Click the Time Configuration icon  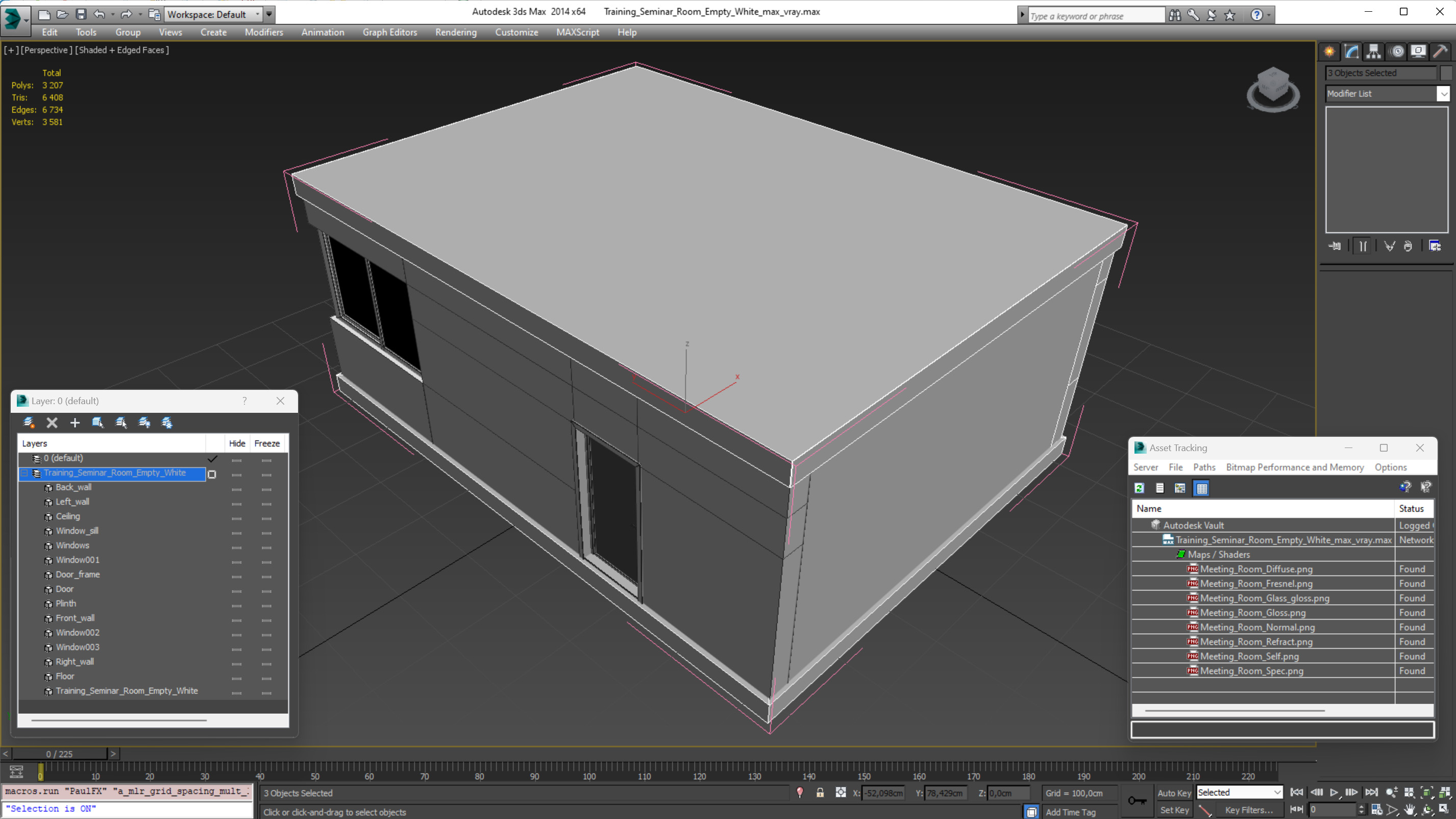[1377, 809]
